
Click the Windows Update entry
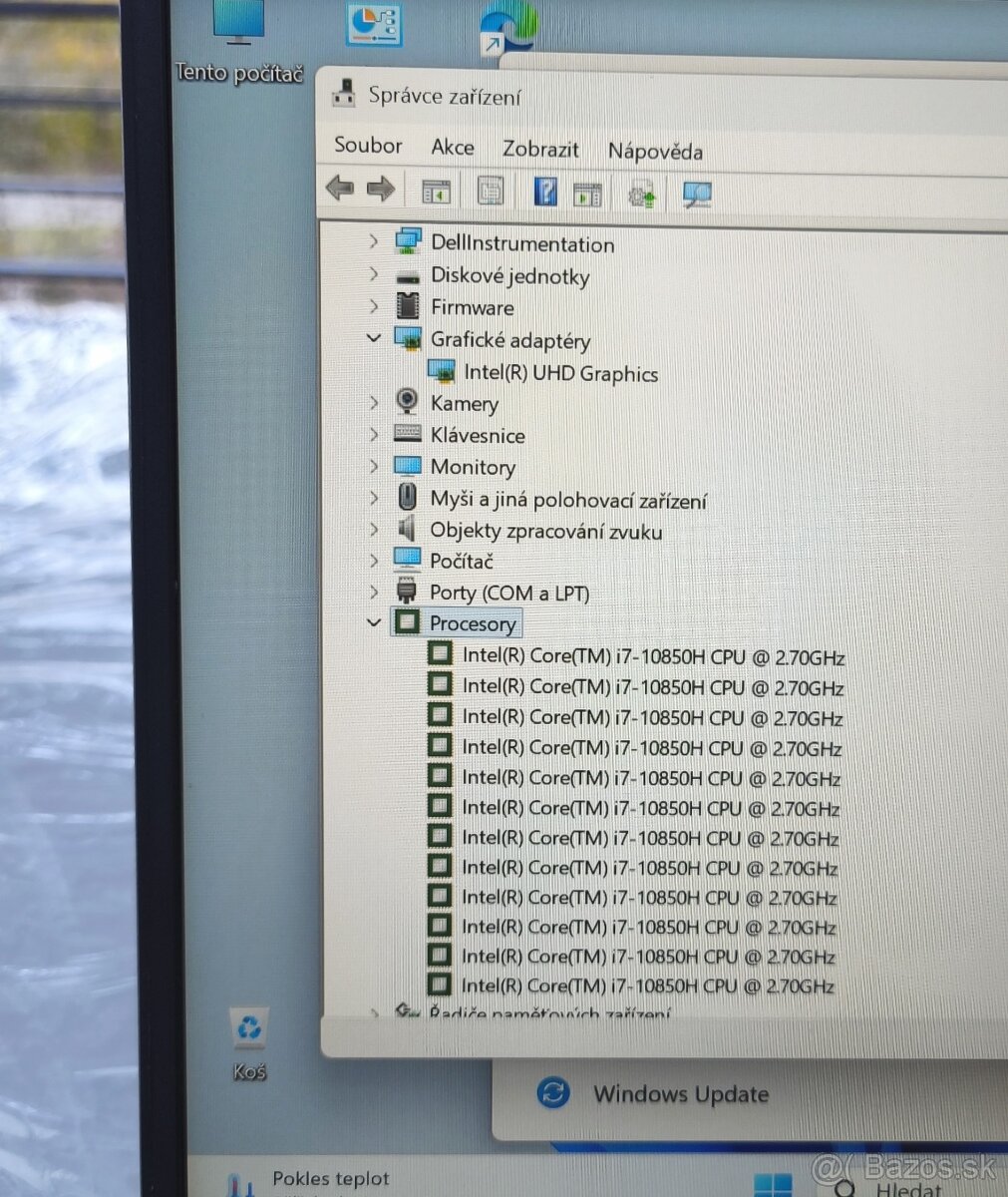point(680,1094)
